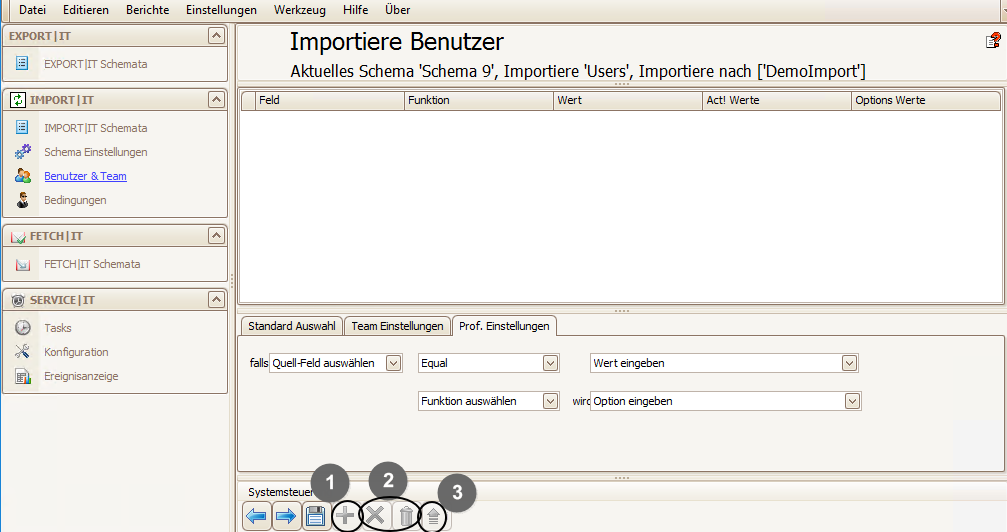This screenshot has width=1007, height=532.
Task: Sort by the Wert column header
Action: click(x=627, y=100)
